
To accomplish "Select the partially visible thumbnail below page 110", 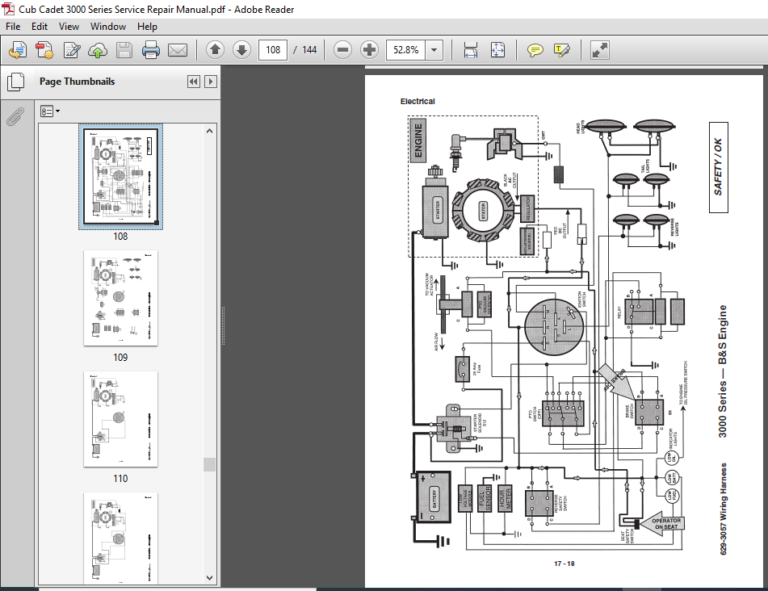I will (x=120, y=538).
